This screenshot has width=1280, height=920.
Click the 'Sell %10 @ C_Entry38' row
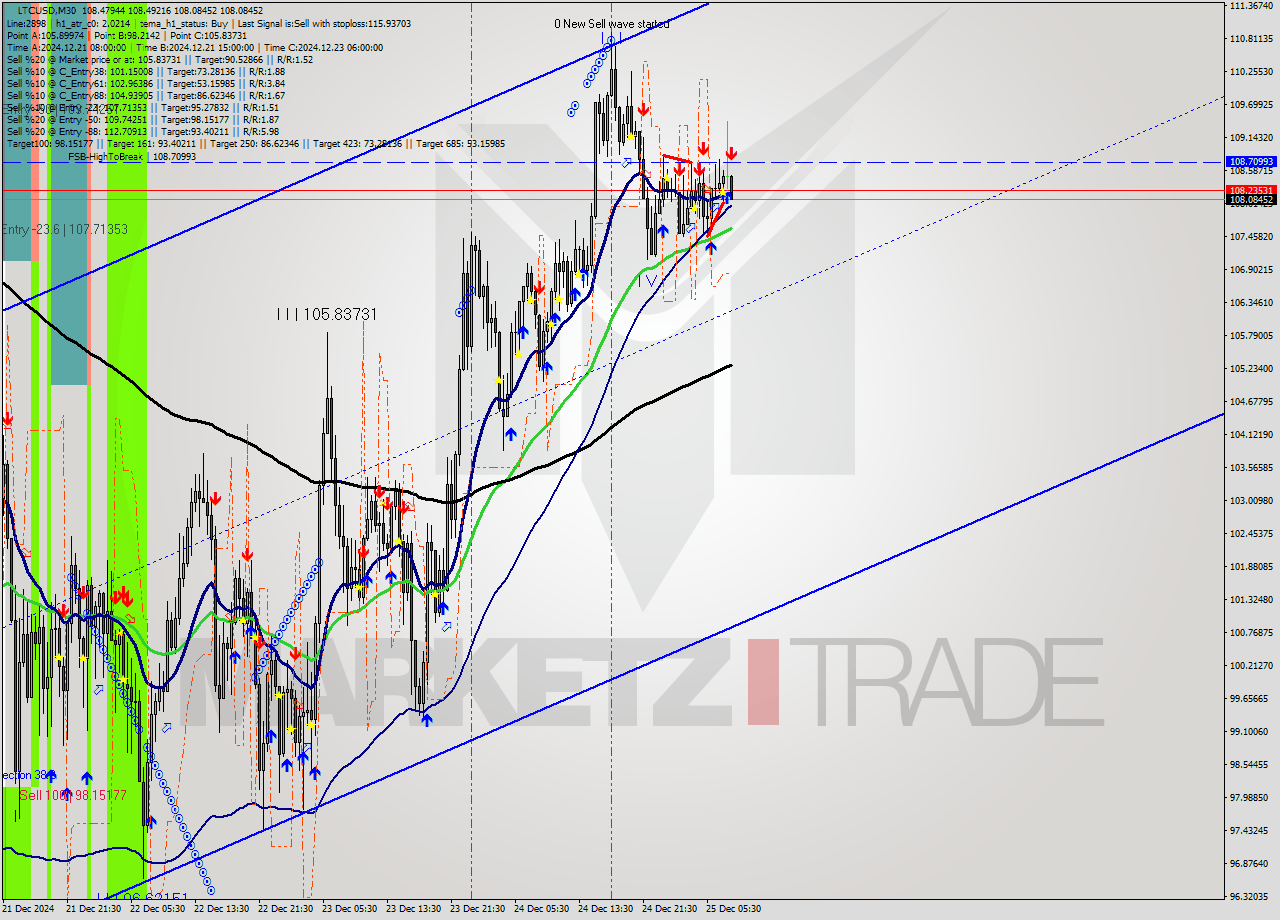[145, 71]
